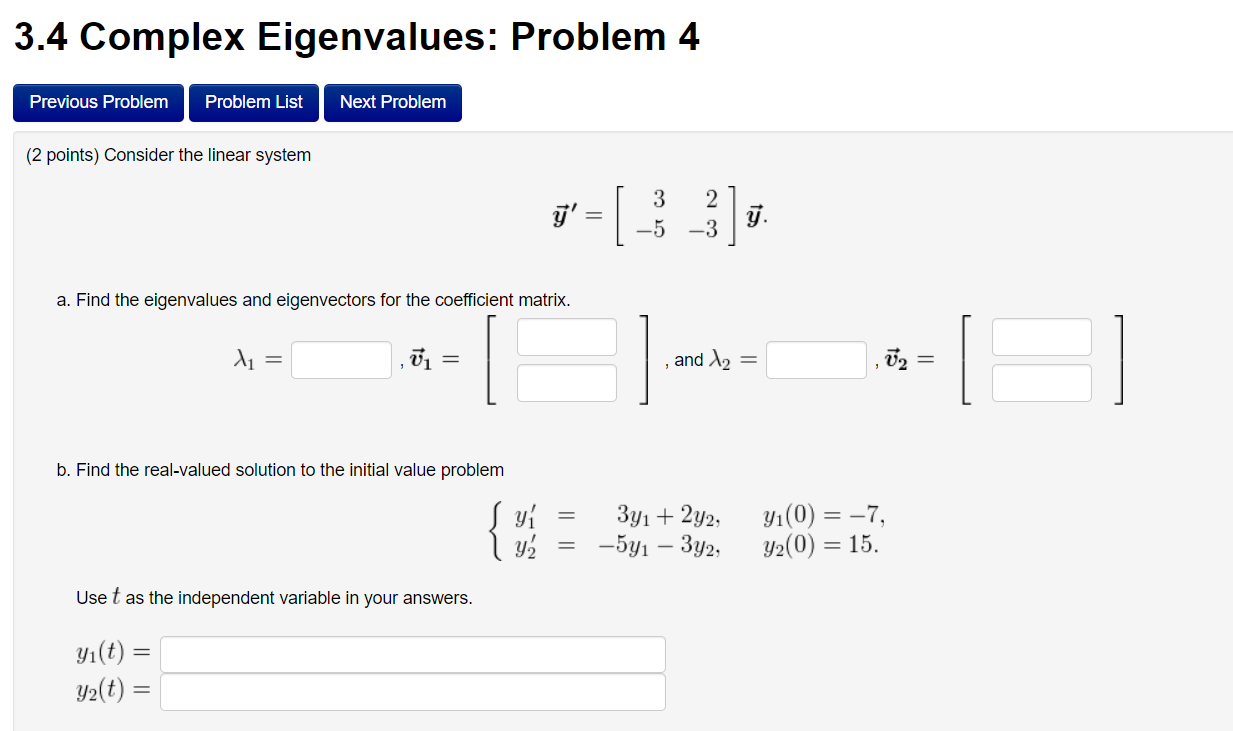The image size is (1233, 731).
Task: Return to Problem List page
Action: (x=253, y=102)
